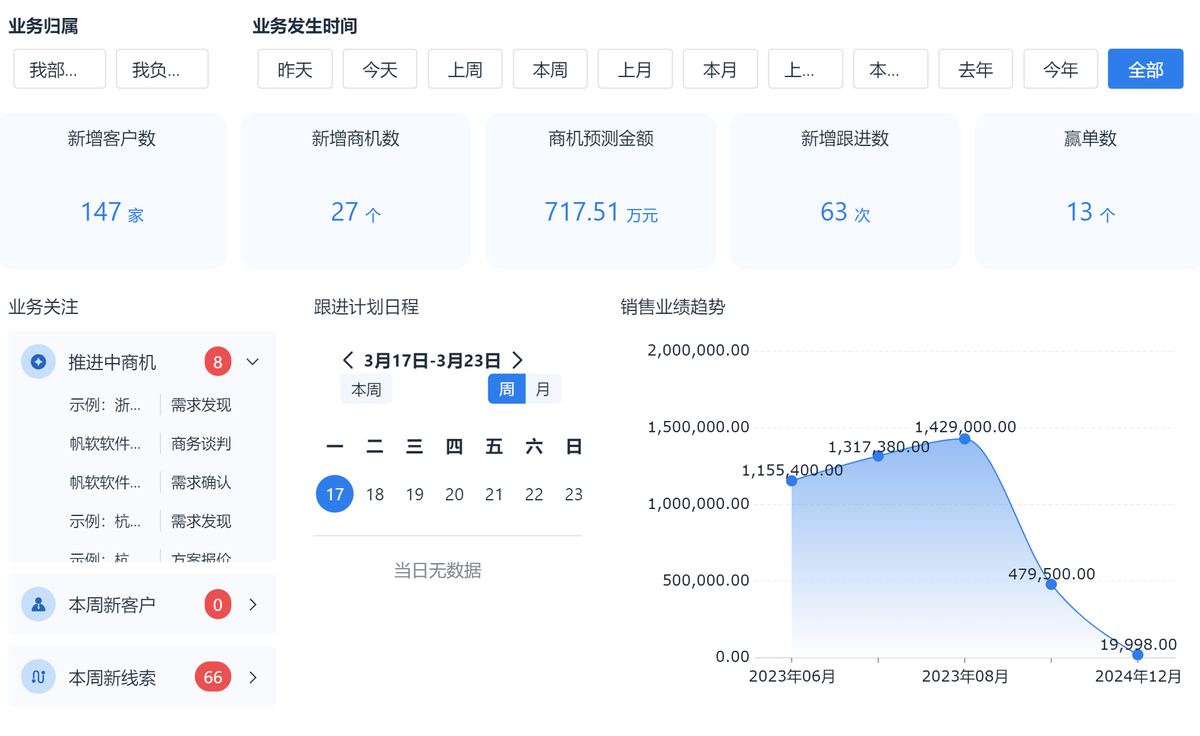Select the 全部 time filter

[1146, 69]
